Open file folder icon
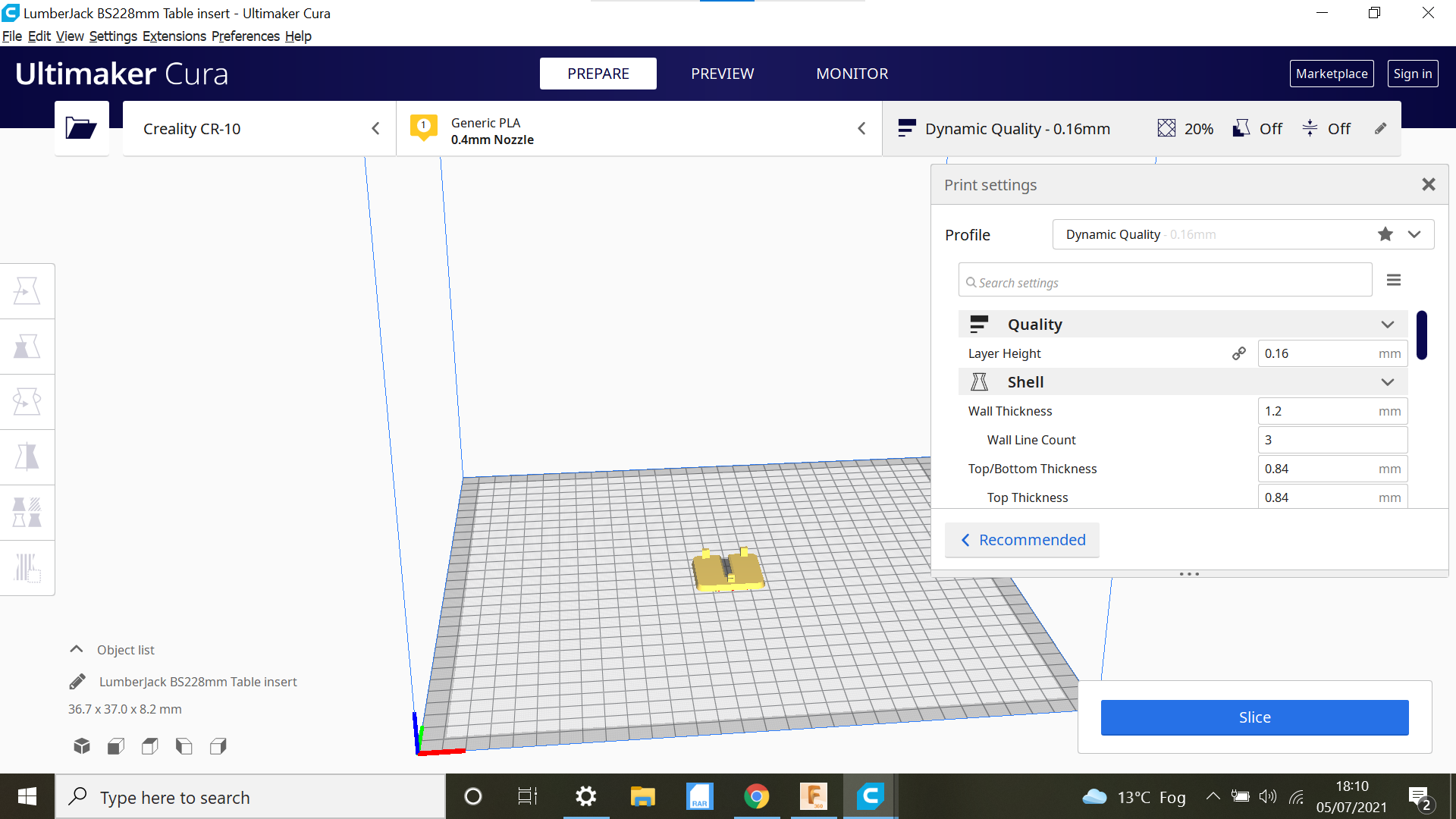Screen dimensions: 1456x819 (81, 128)
